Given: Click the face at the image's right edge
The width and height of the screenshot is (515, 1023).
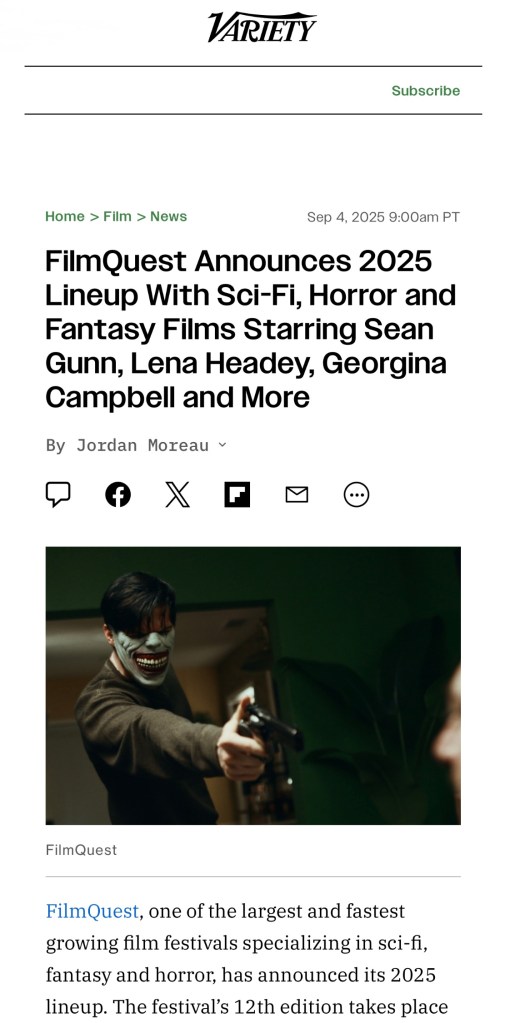Looking at the screenshot, I should [449, 718].
